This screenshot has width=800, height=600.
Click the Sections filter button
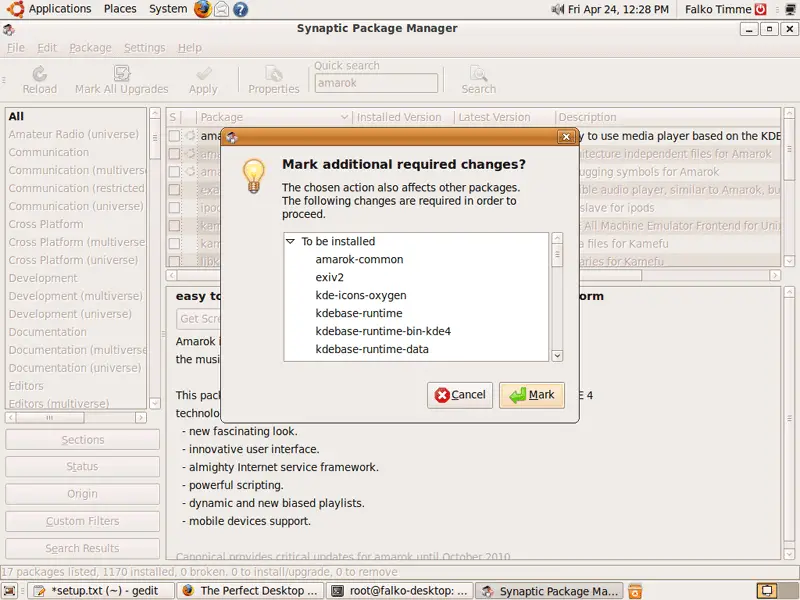click(x=83, y=440)
